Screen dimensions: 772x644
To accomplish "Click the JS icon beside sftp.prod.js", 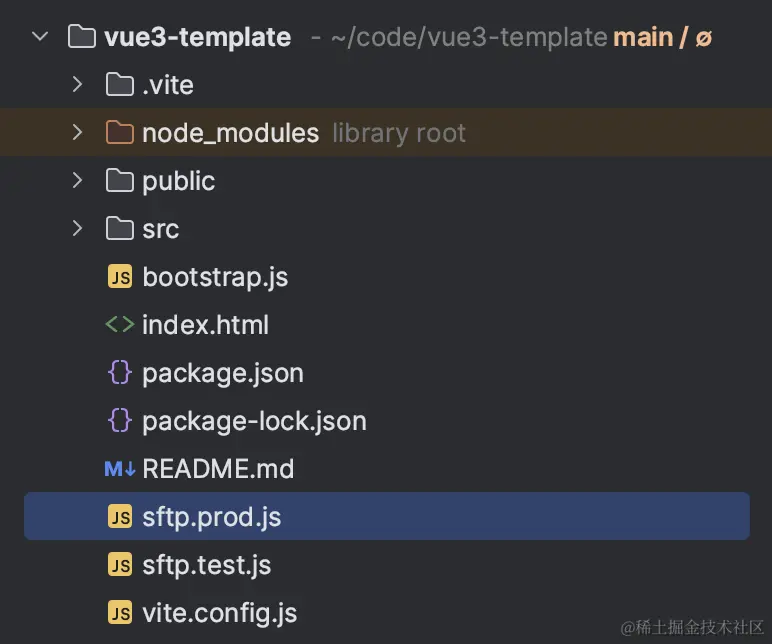I will (x=120, y=518).
